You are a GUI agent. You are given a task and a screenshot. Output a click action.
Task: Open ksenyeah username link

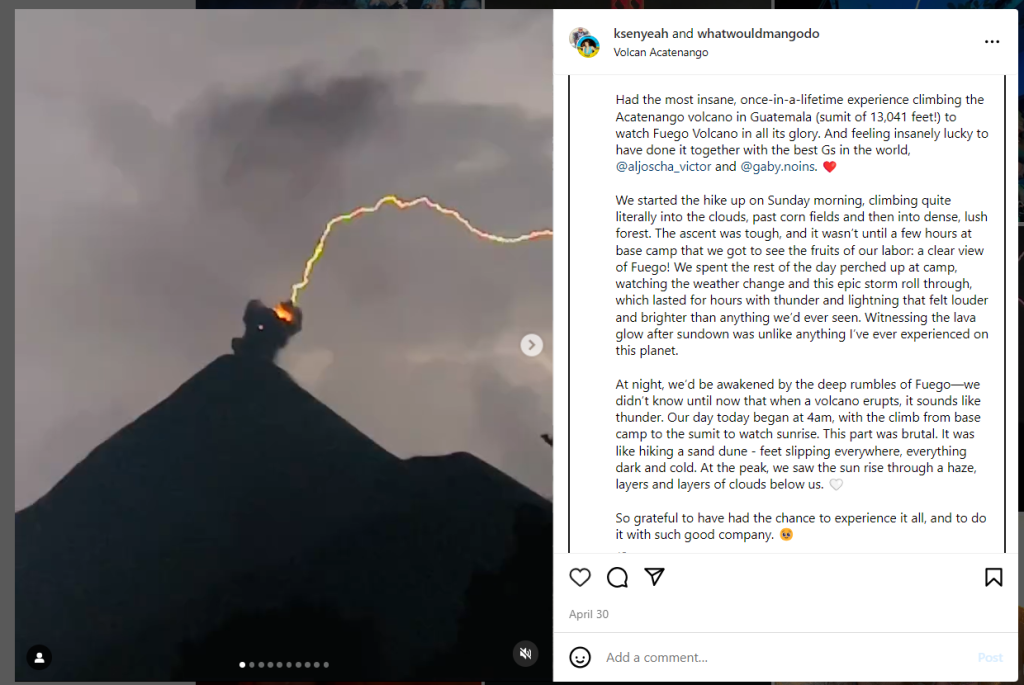click(x=641, y=33)
